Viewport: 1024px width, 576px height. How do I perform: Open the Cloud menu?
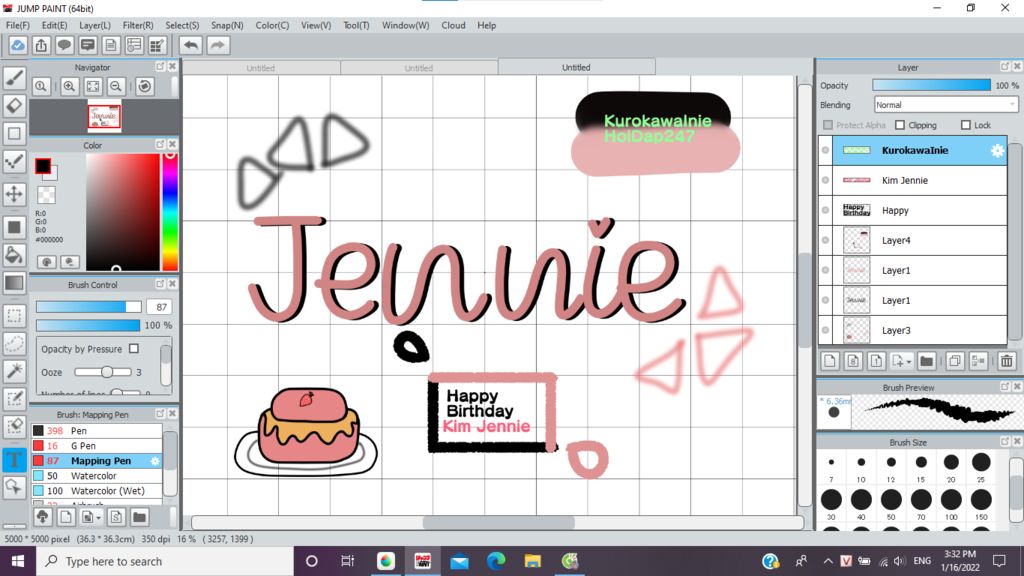(453, 25)
